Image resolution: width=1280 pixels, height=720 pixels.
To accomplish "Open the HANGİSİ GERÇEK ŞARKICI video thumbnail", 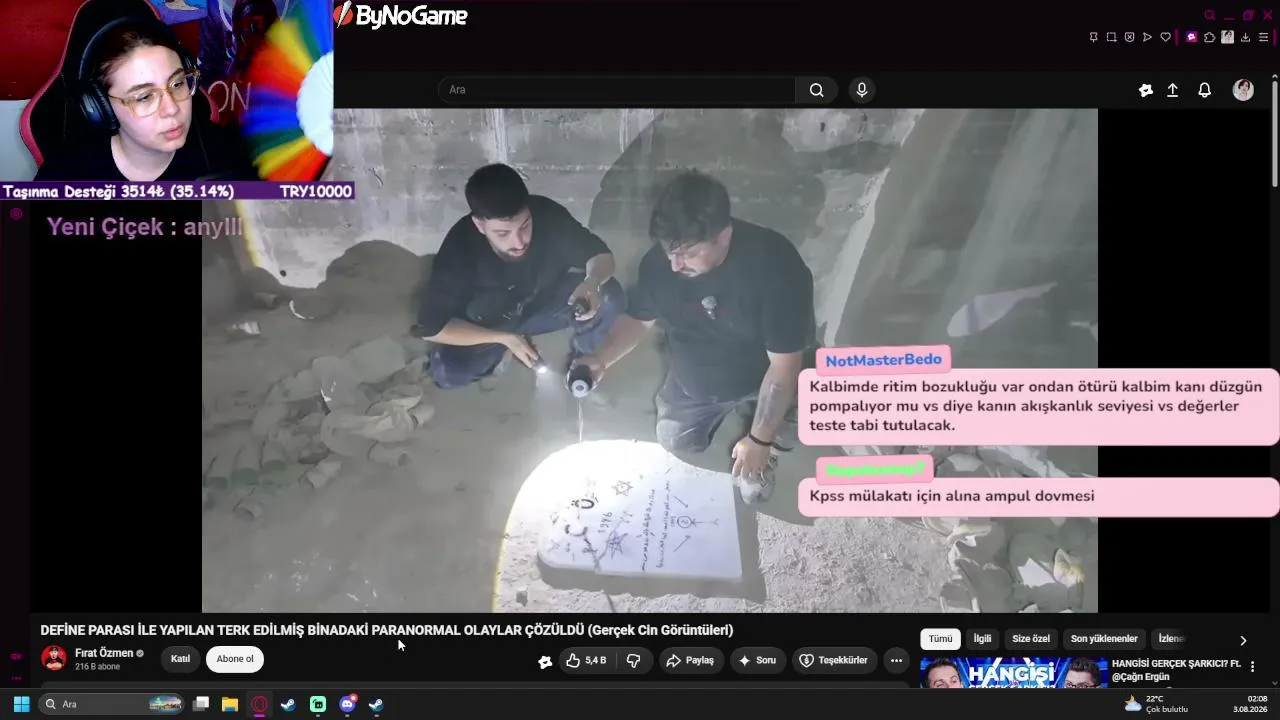I will [x=1013, y=672].
